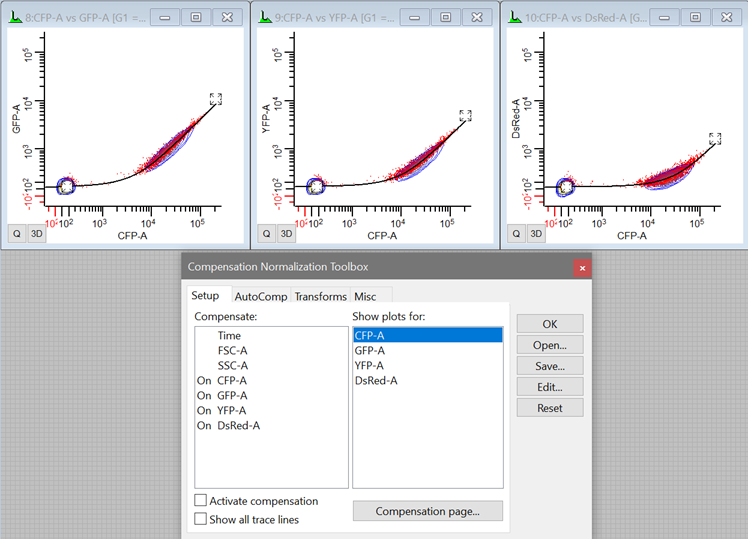Open the Transforms tab
Image resolution: width=748 pixels, height=539 pixels.
pos(320,296)
